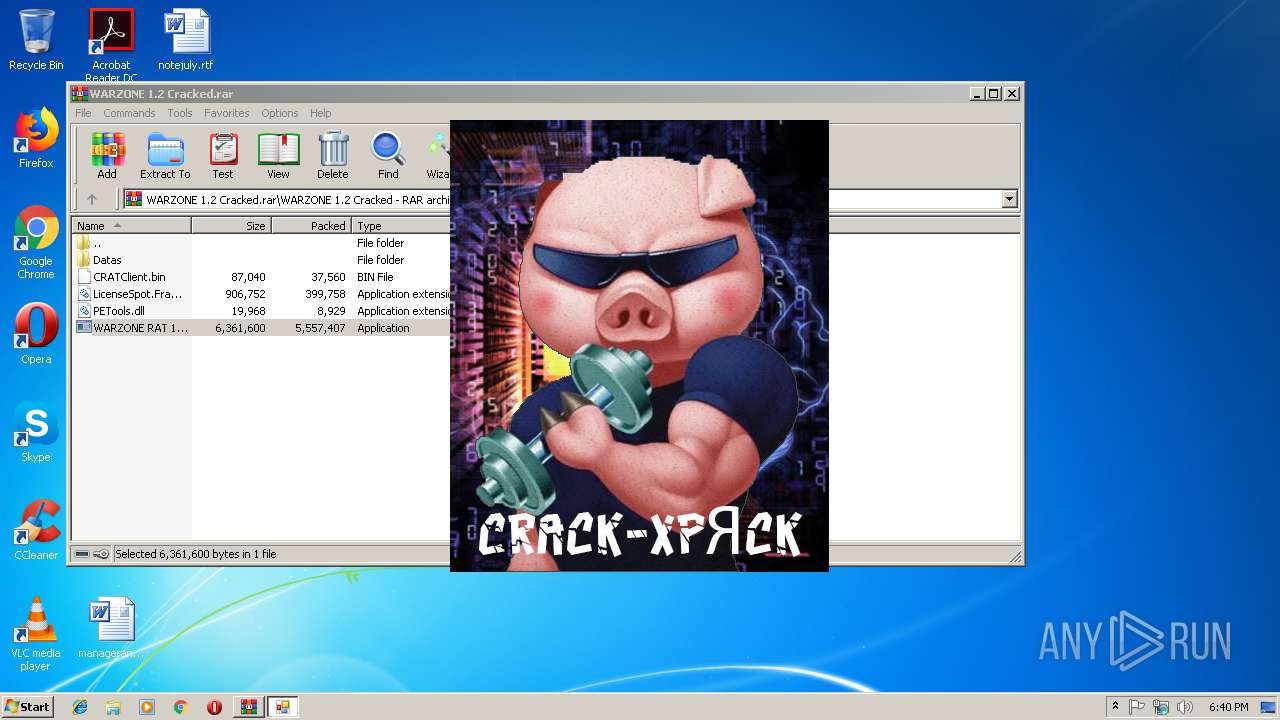Select the Acrobat Reader DC desktop shortcut
This screenshot has width=1280, height=720.
[x=111, y=46]
